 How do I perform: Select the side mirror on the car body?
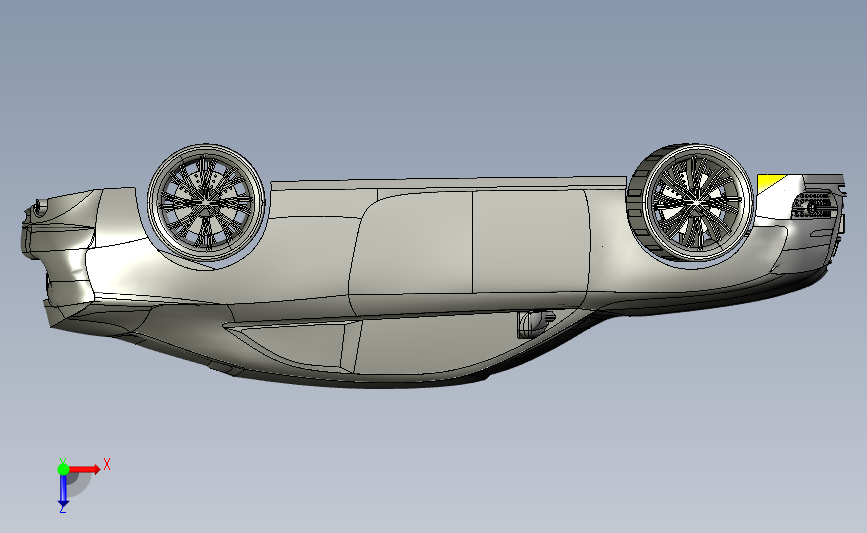pyautogui.click(x=535, y=324)
